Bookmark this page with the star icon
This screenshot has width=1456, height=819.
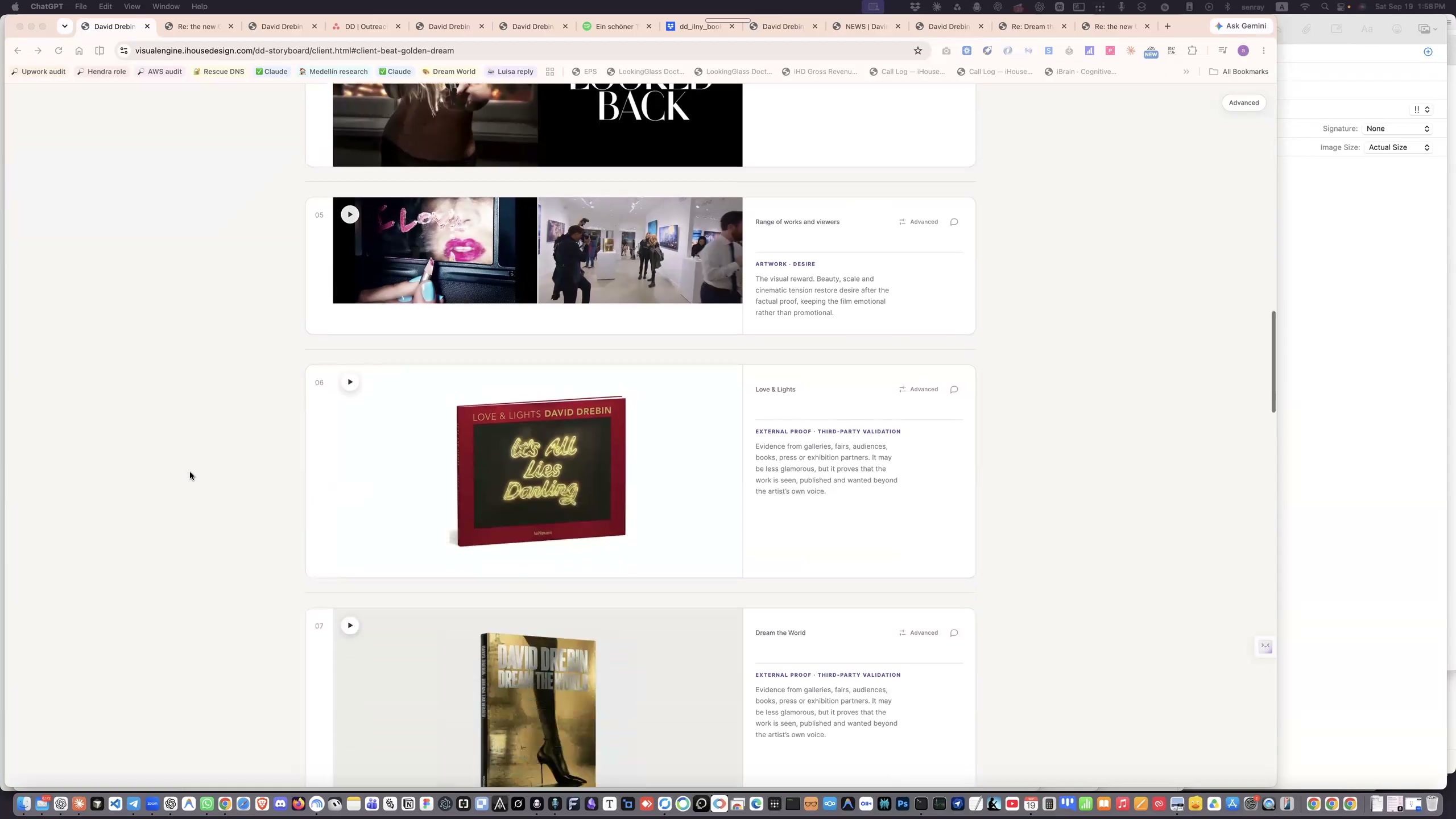[917, 51]
